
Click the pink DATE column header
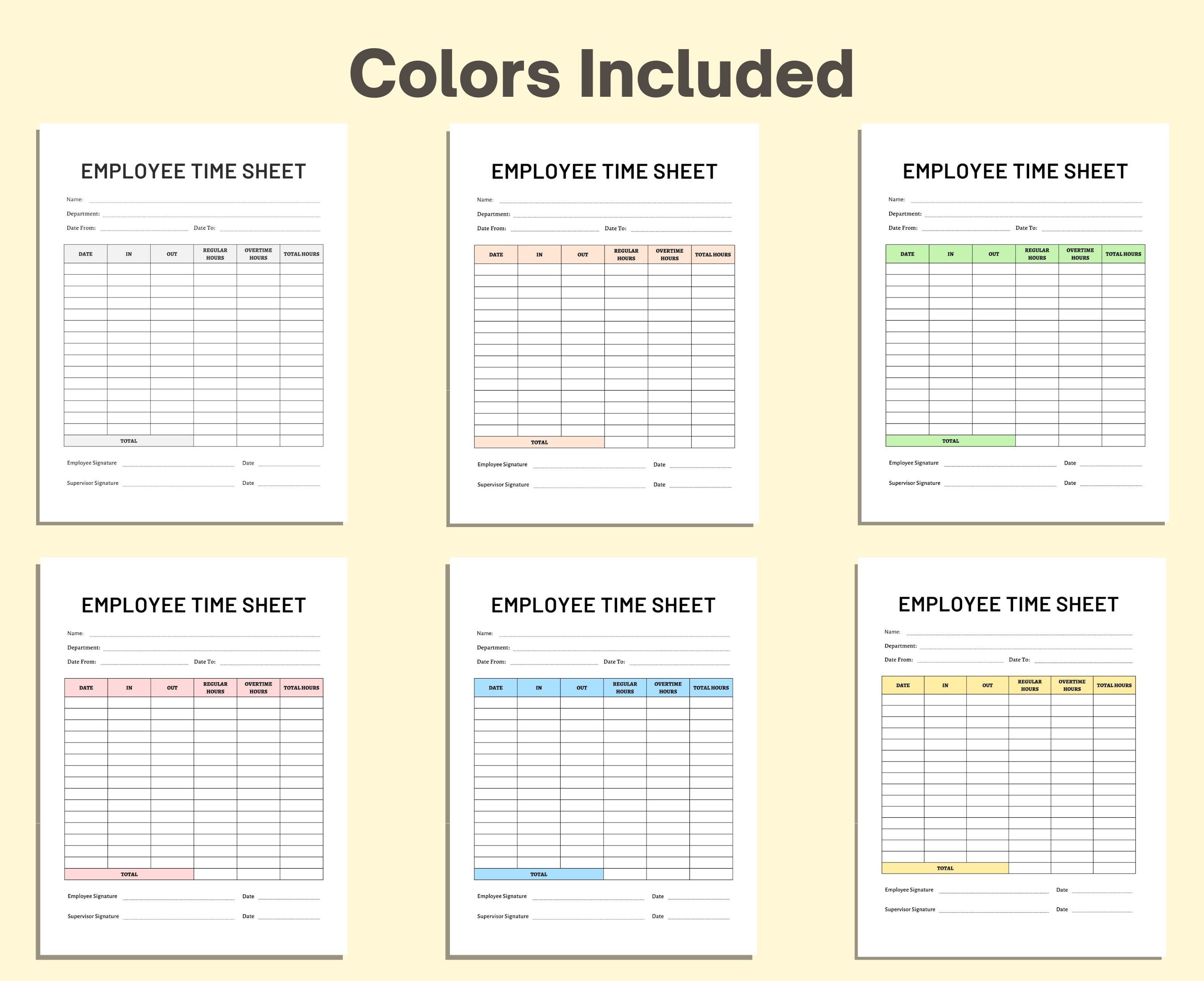tap(86, 688)
